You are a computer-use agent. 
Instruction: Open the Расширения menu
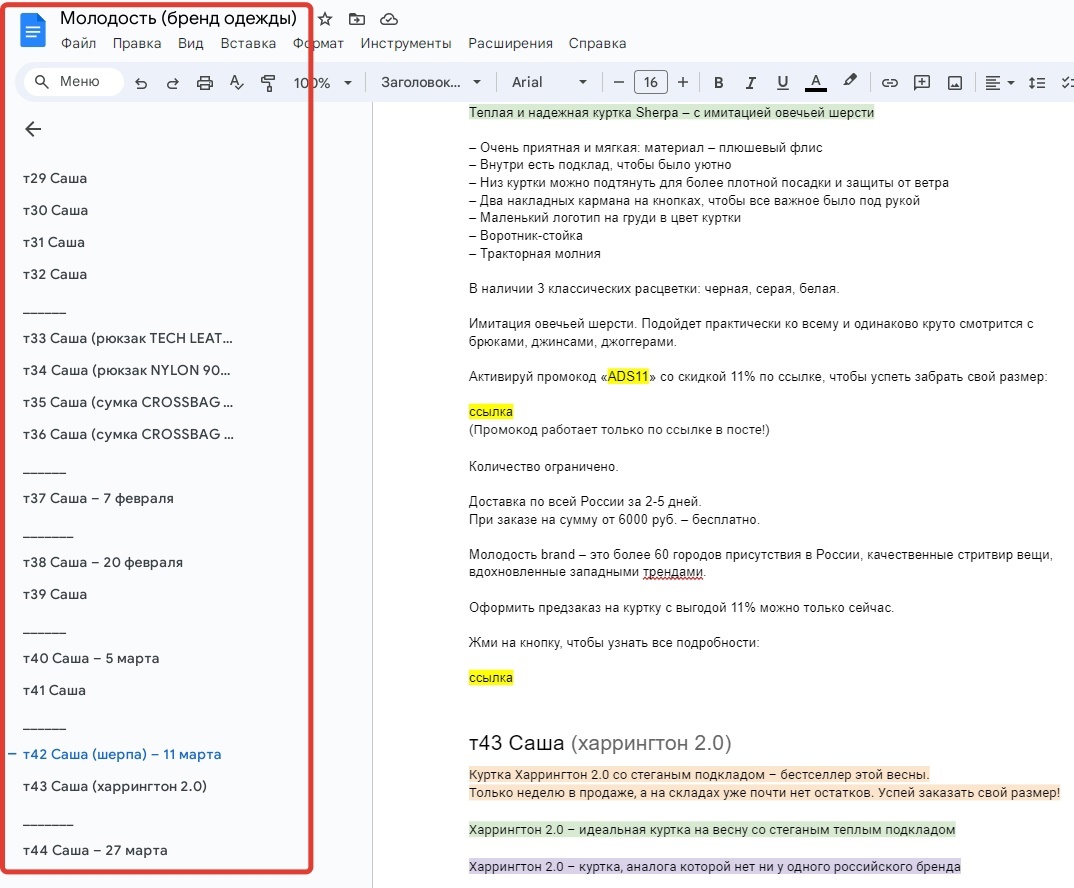[x=510, y=43]
